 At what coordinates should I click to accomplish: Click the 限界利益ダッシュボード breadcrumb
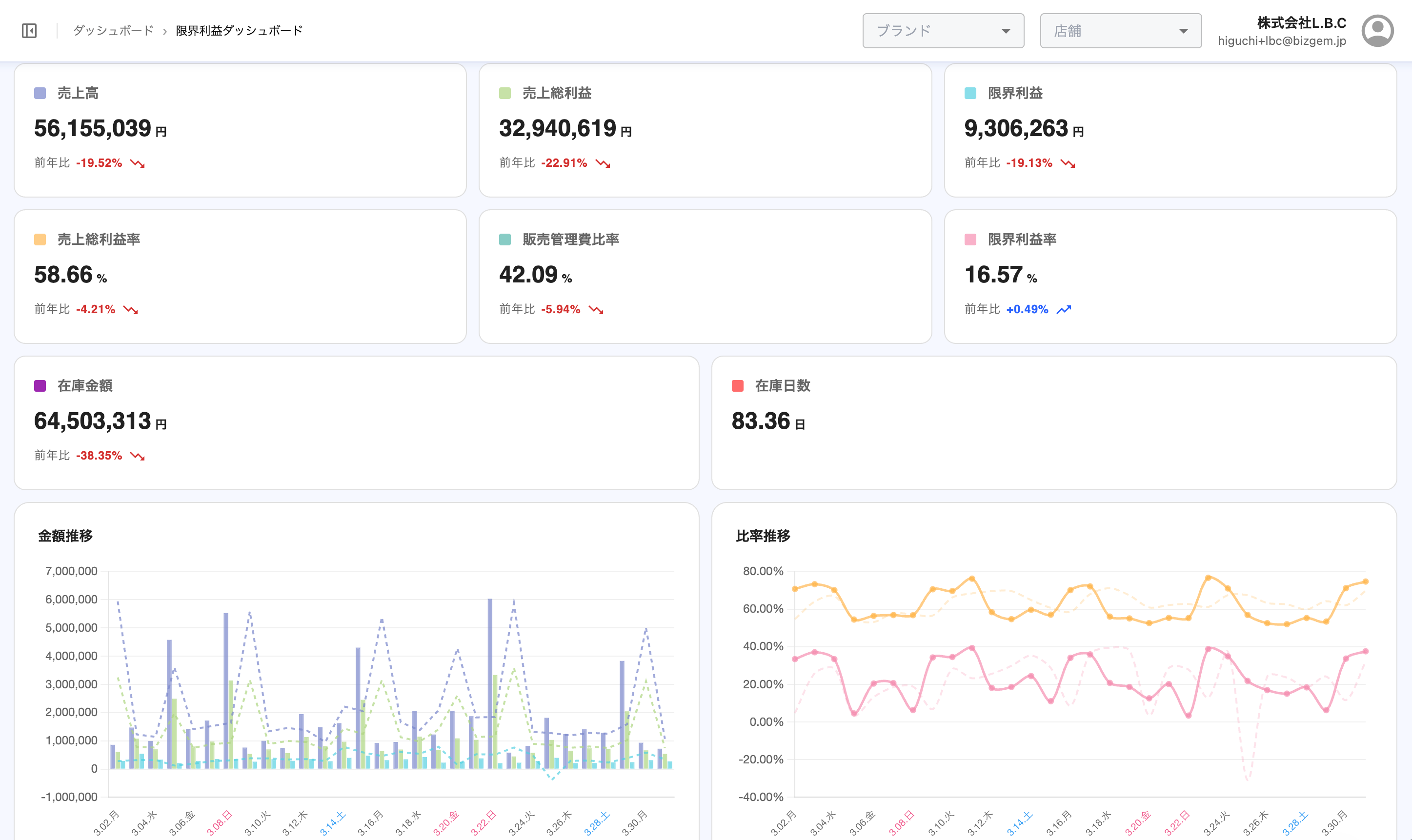(239, 31)
